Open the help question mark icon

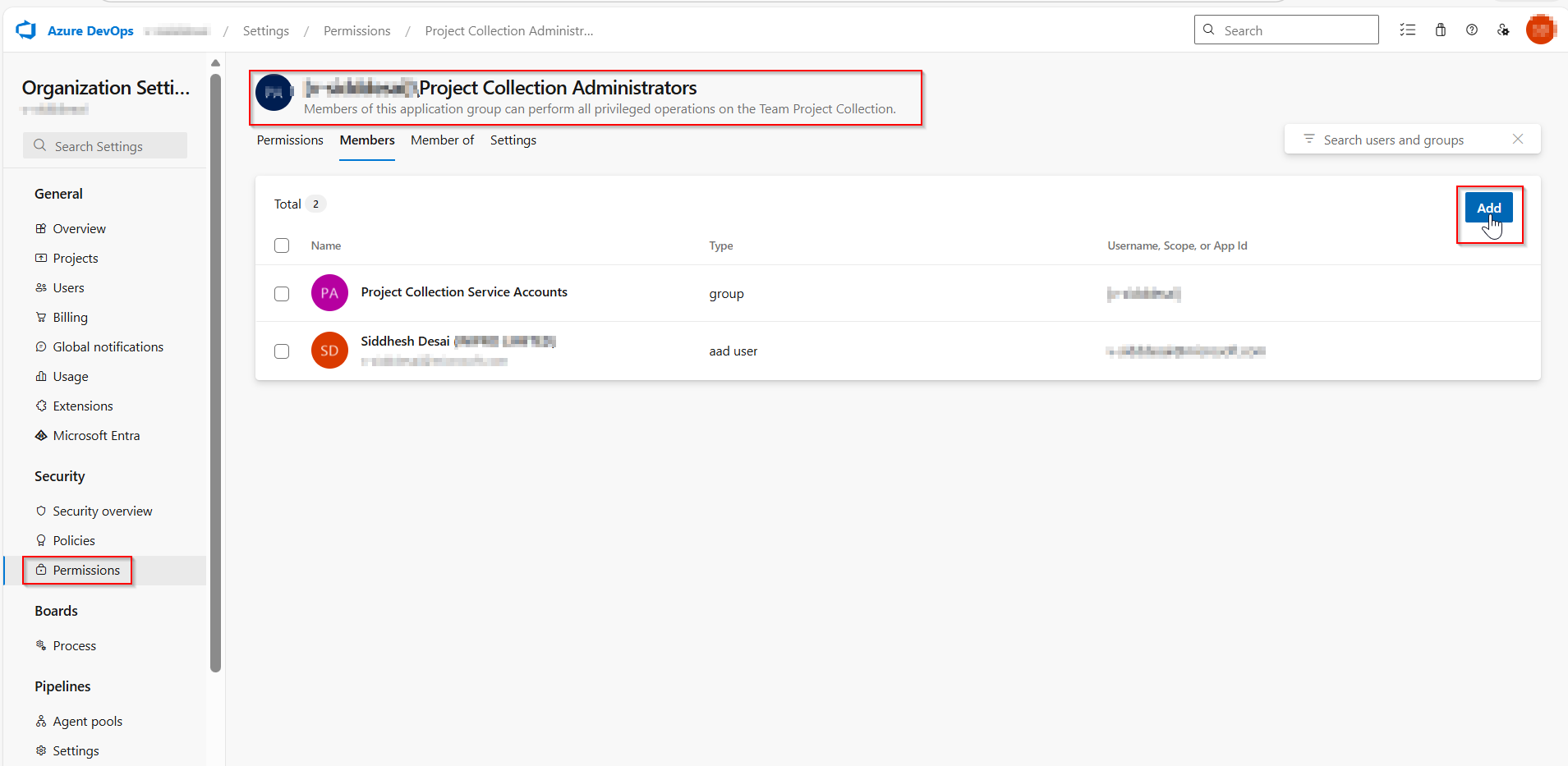point(1472,30)
